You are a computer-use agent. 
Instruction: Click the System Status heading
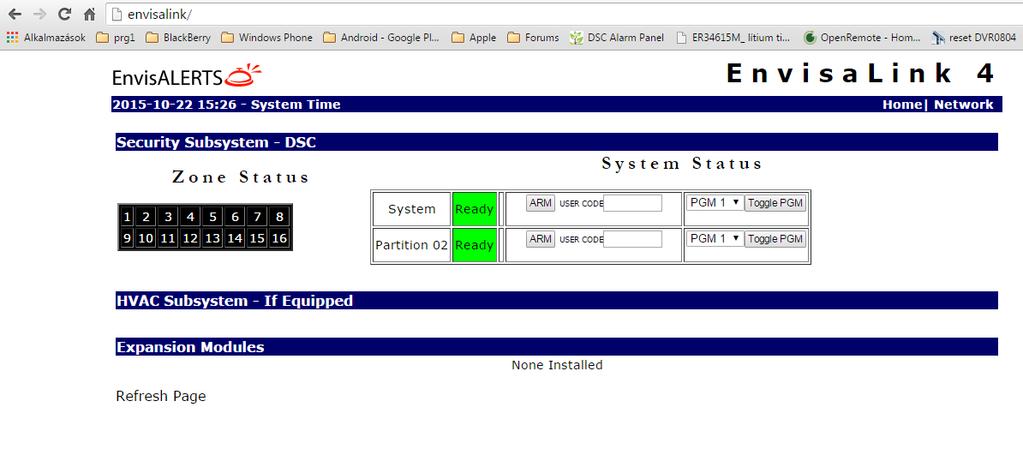click(x=682, y=164)
